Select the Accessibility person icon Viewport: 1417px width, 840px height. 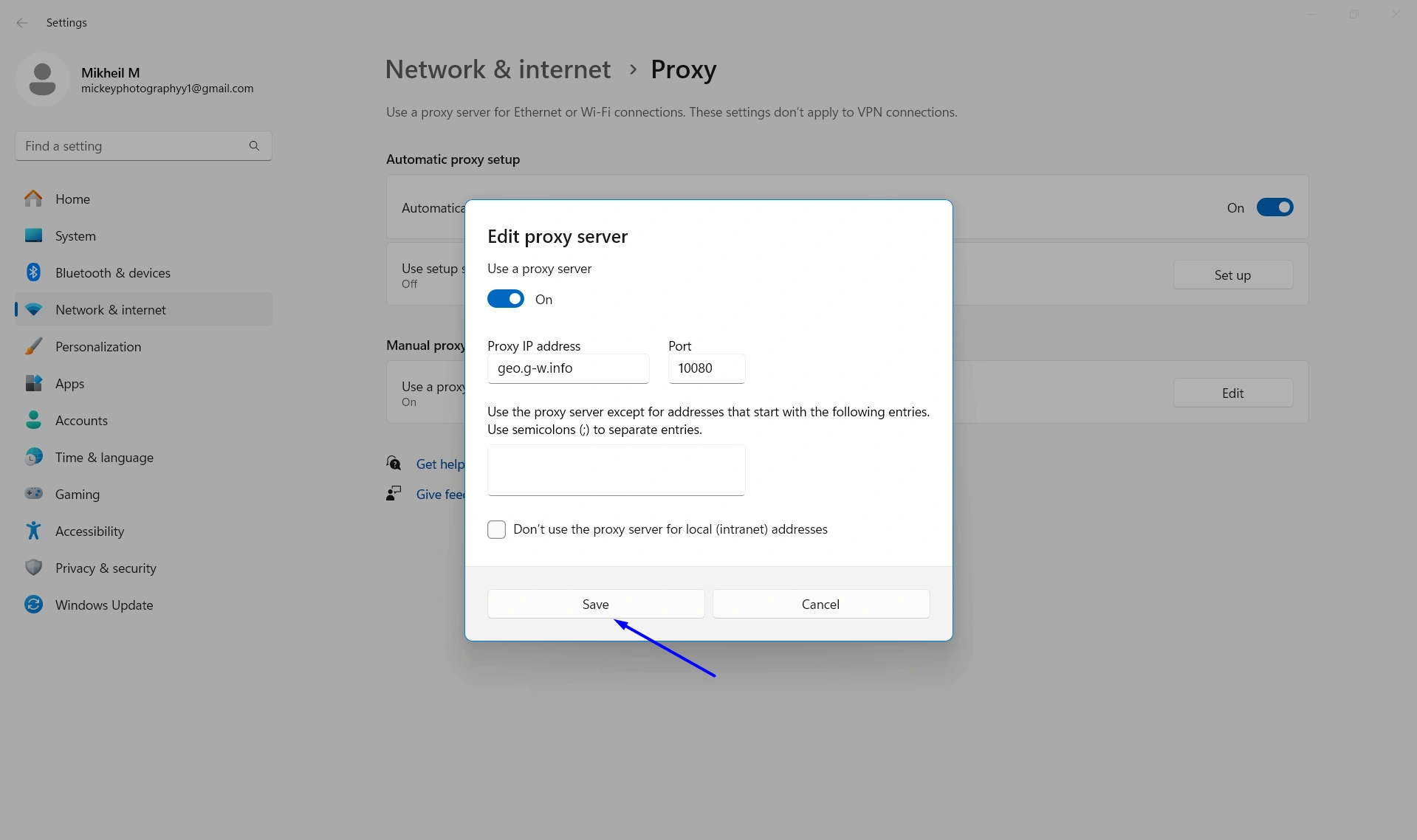pyautogui.click(x=34, y=531)
